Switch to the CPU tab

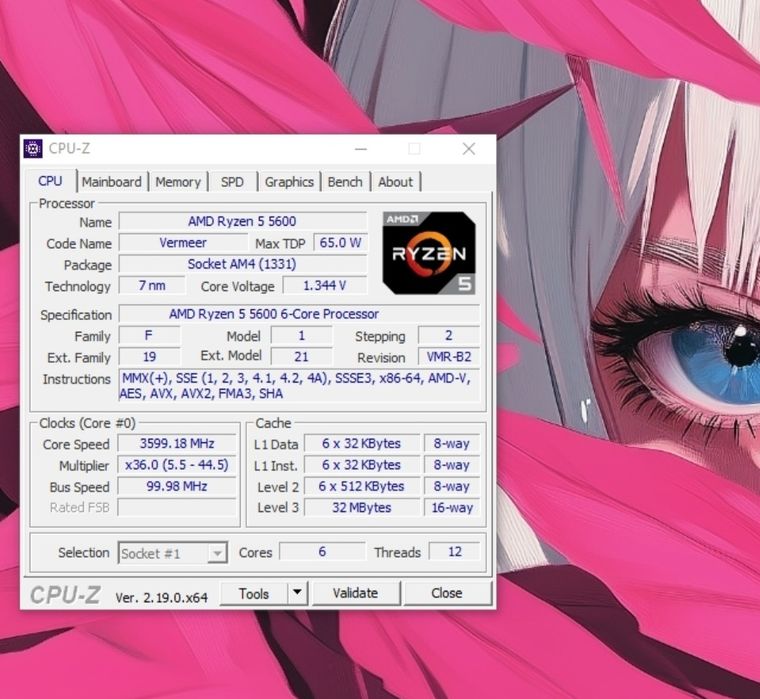coord(50,181)
